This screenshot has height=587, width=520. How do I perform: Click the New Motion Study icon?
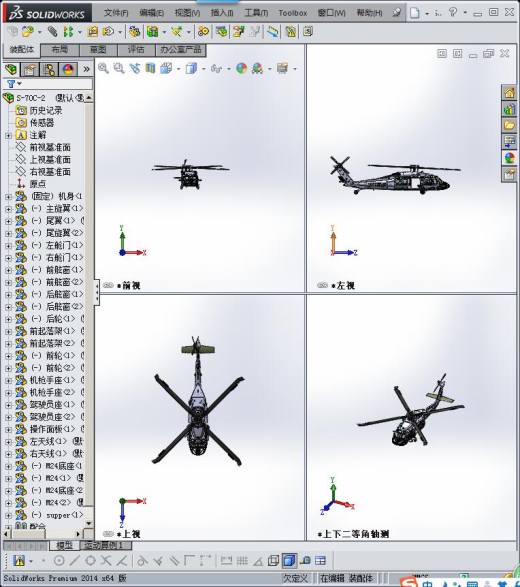coord(203,32)
